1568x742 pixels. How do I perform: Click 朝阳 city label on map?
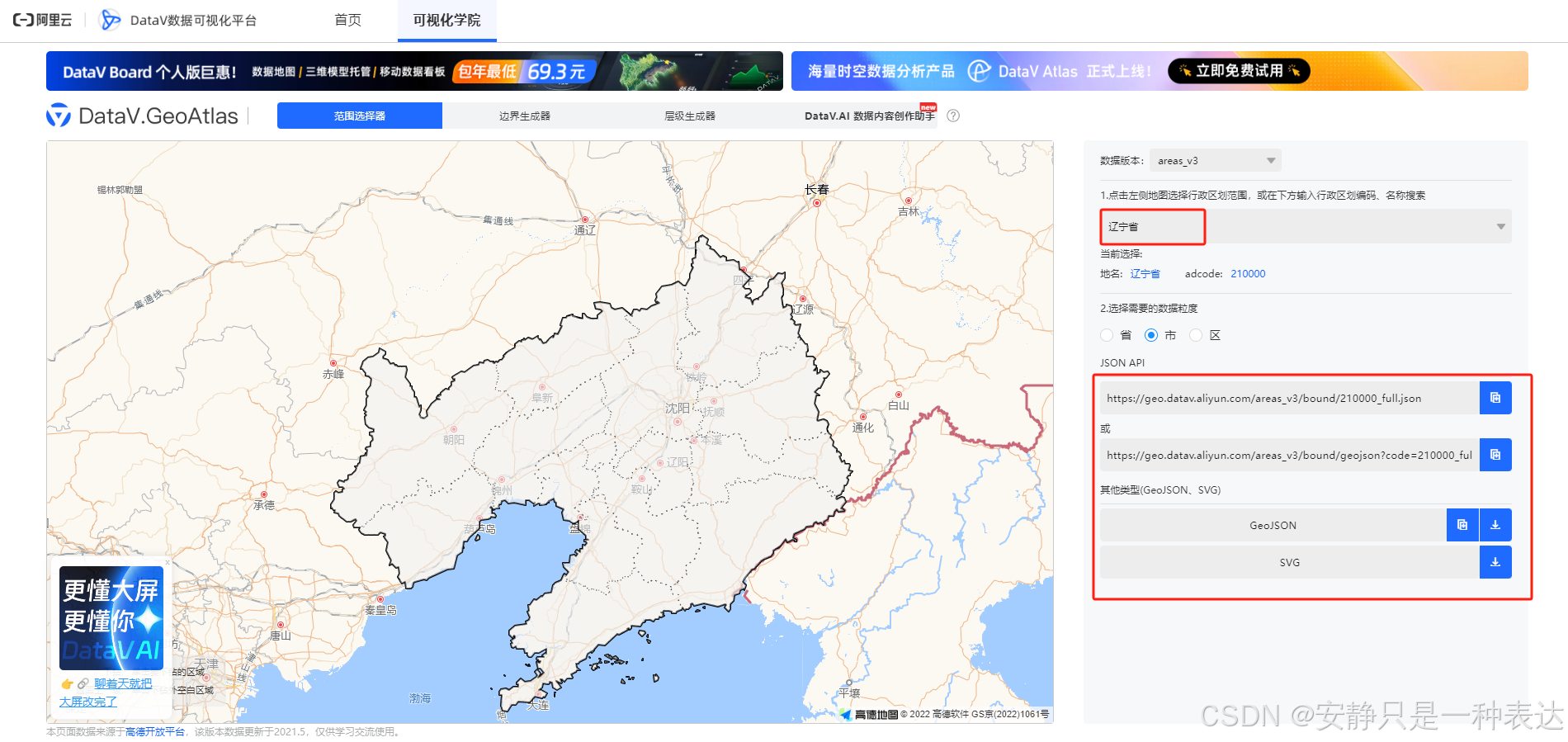coord(454,440)
